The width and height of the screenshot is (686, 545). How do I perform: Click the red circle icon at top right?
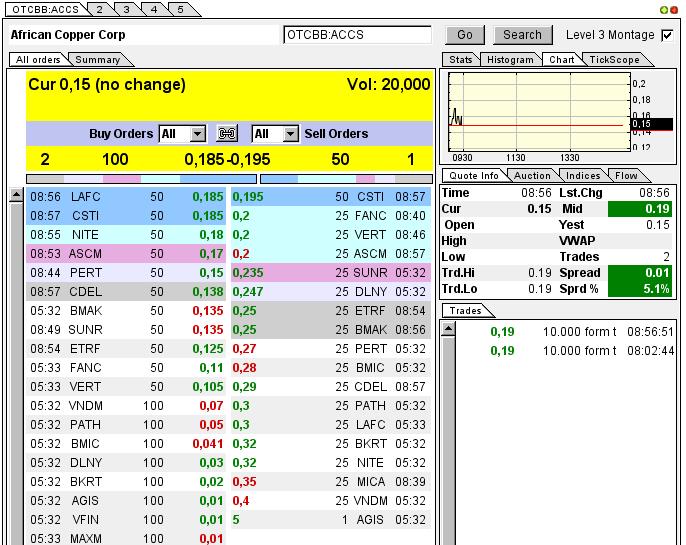coord(675,9)
